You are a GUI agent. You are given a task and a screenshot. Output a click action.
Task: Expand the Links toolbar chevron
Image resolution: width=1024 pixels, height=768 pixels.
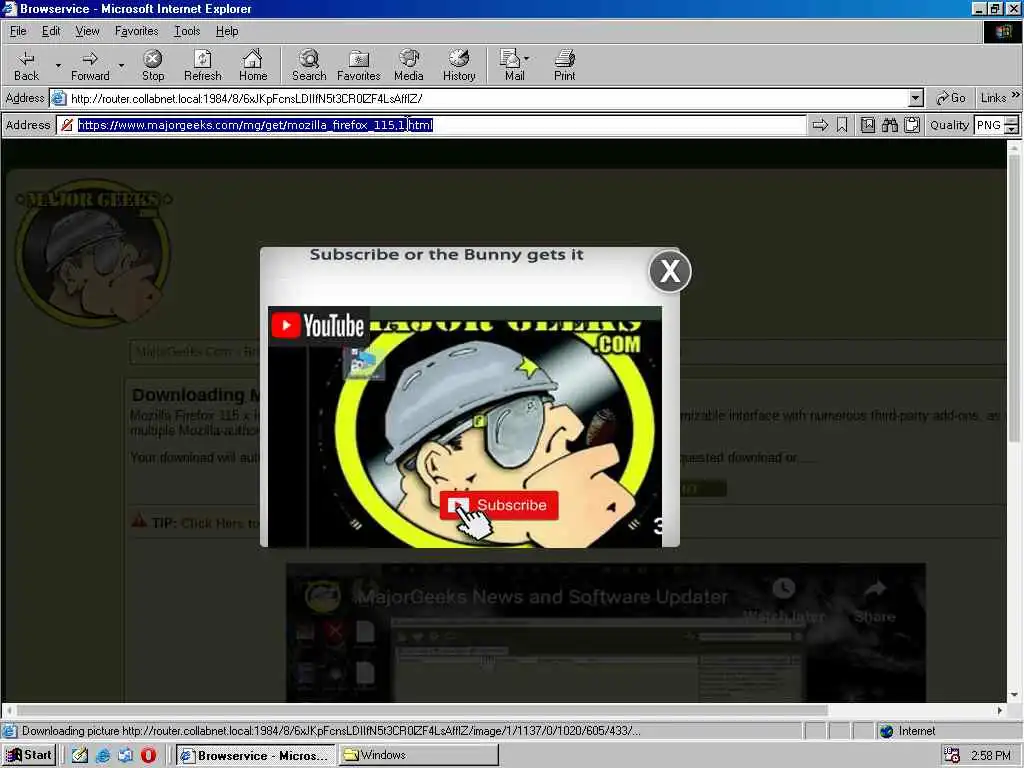coord(1016,95)
